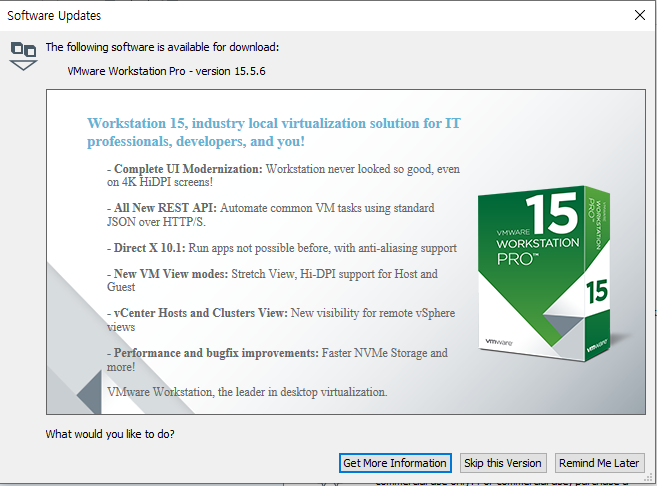
Task: Click the Direct X 10.1 feature line
Action: pyautogui.click(x=284, y=248)
